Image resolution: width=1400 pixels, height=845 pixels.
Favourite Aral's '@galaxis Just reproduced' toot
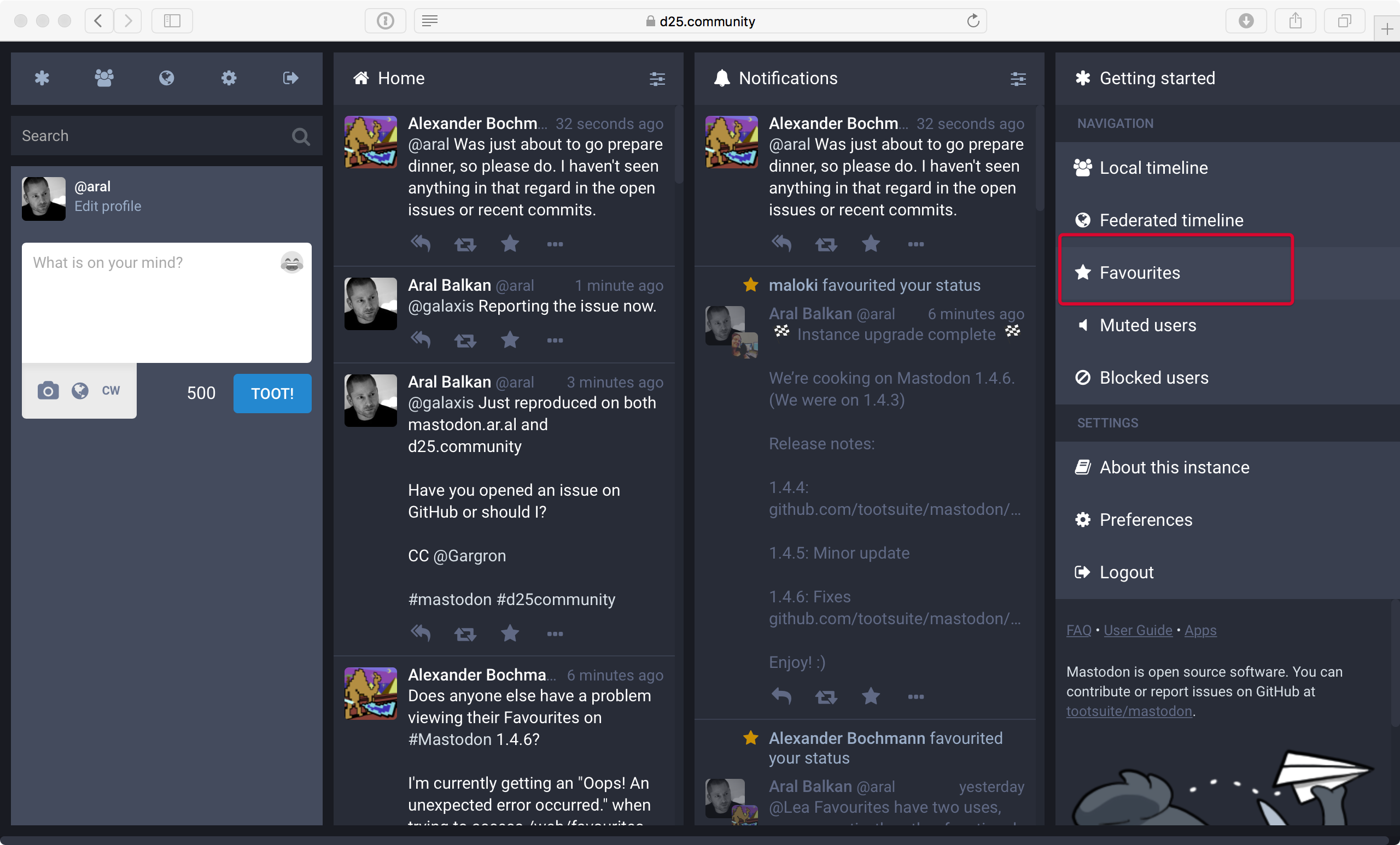(510, 633)
